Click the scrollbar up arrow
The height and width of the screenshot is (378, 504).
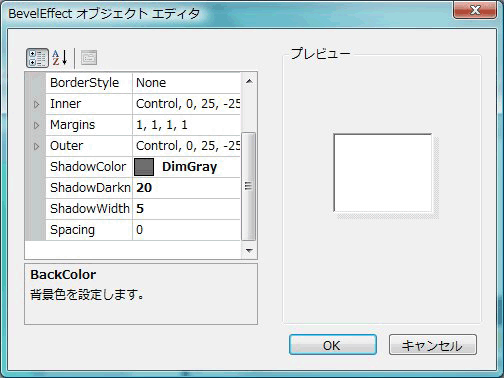coord(249,82)
